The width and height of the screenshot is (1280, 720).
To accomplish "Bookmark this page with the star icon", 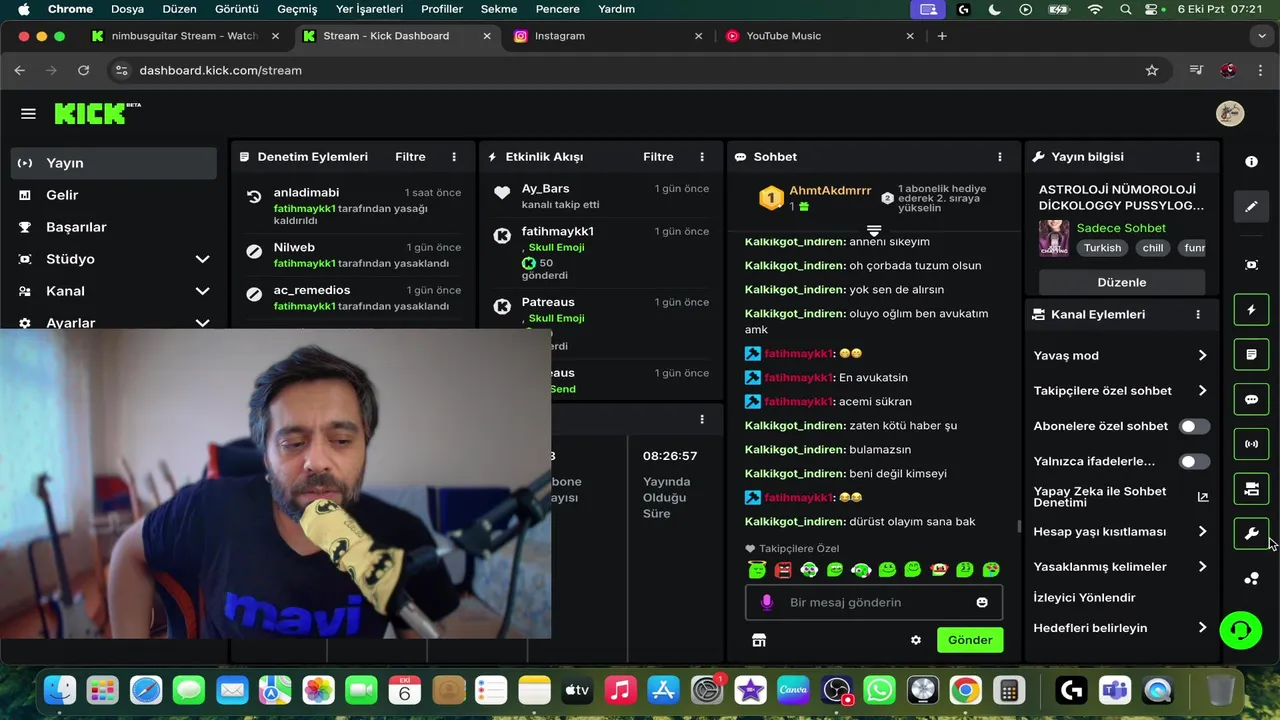I will tap(1152, 70).
